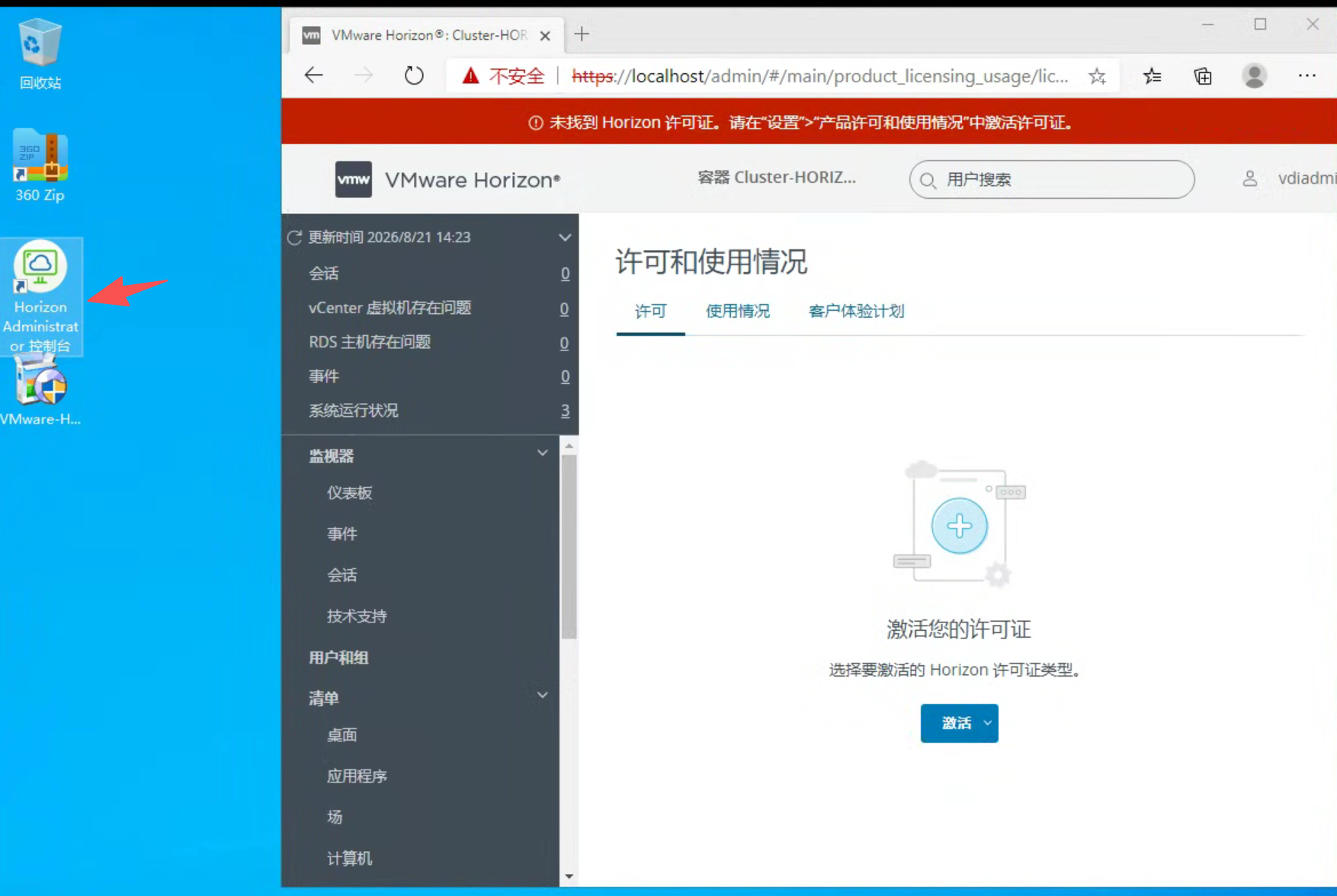
Task: Reload the Horizon admin page
Action: 414,75
